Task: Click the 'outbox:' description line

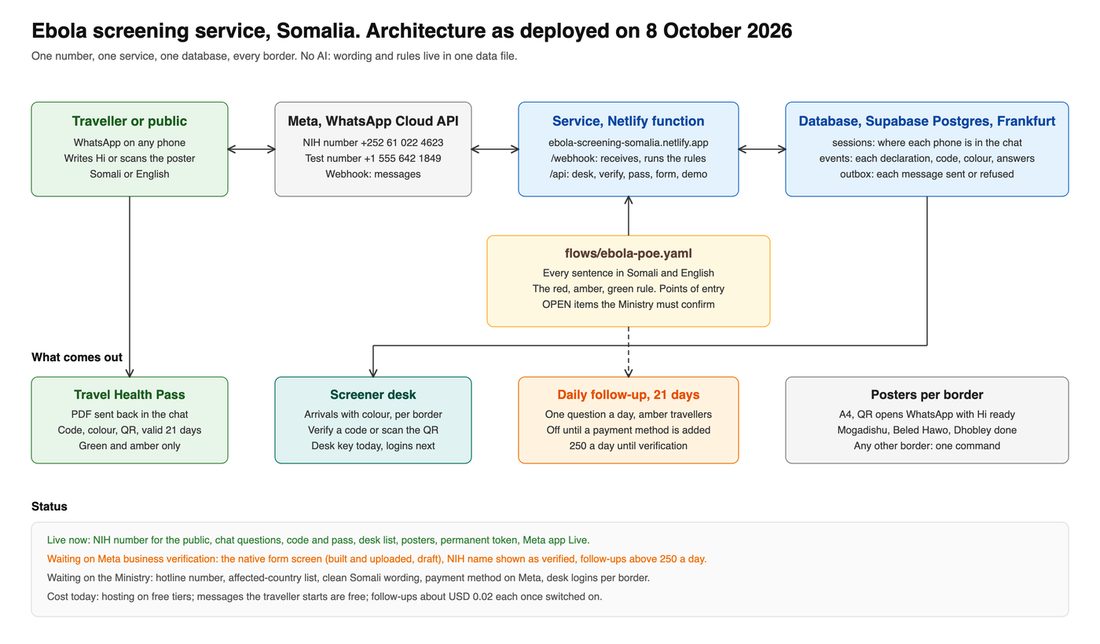Action: tap(927, 174)
